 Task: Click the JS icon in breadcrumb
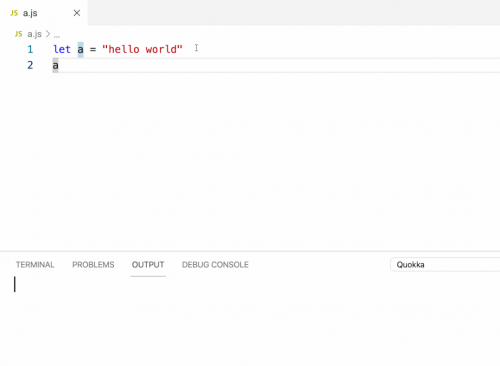pyautogui.click(x=19, y=34)
